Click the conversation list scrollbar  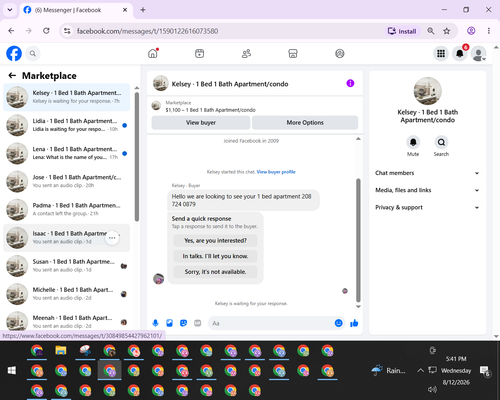137,157
